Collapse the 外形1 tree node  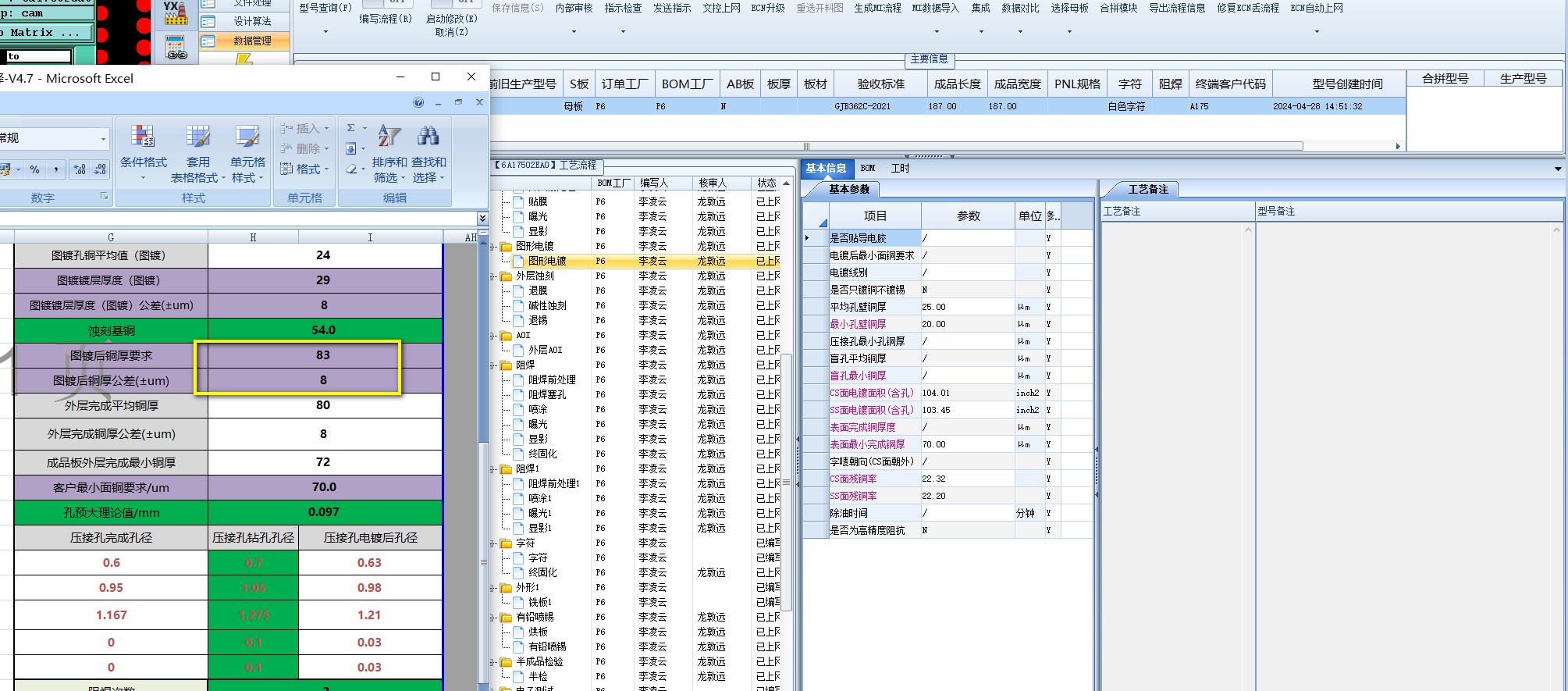[x=493, y=588]
